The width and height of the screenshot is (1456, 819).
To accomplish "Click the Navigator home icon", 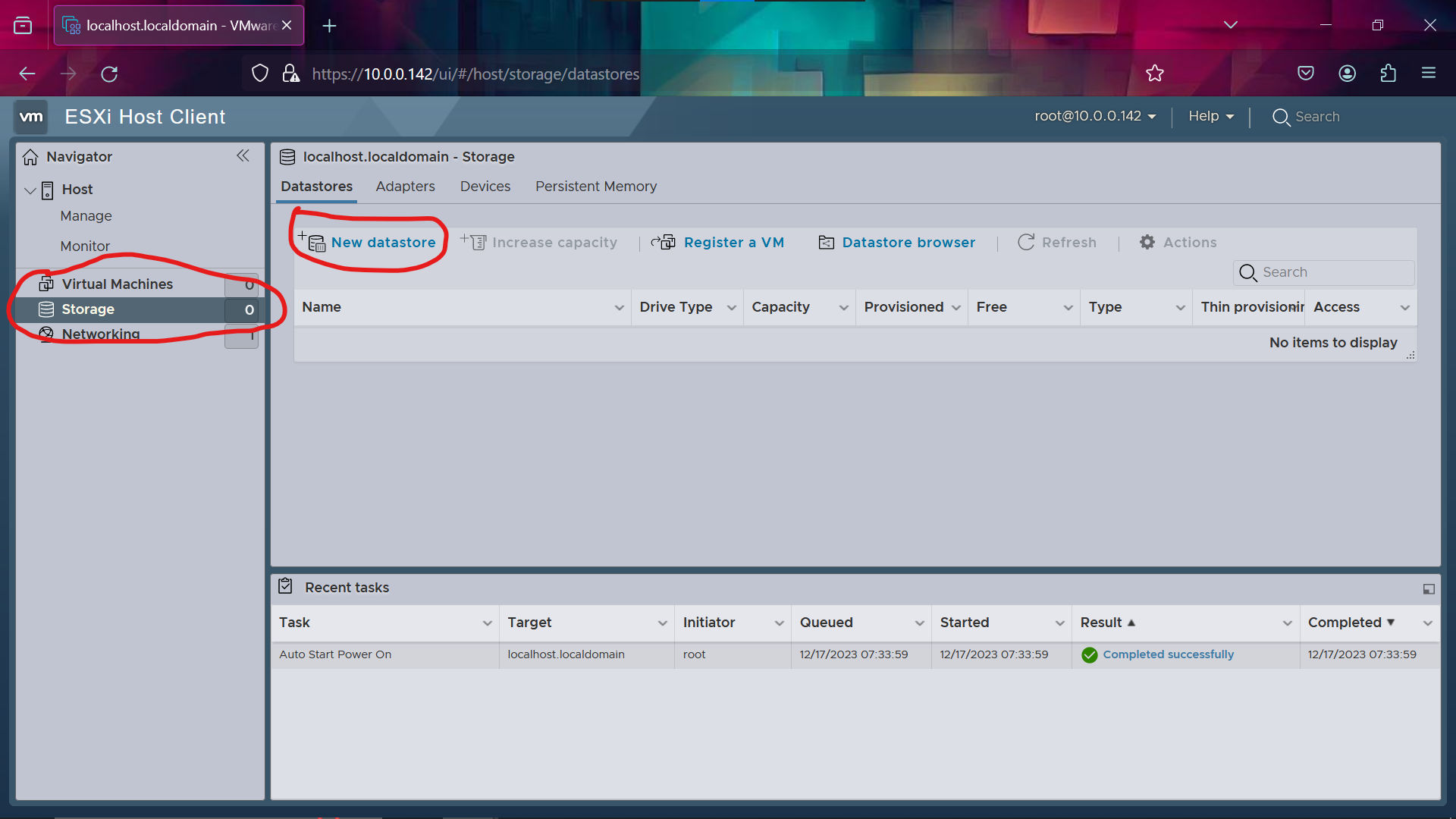I will (30, 157).
